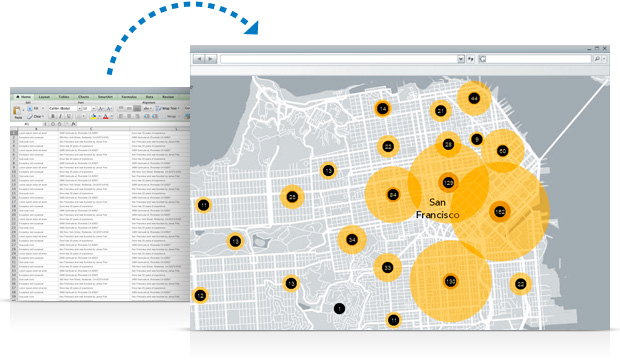620x360 pixels.
Task: Switch to the Charts ribbon tab
Action: tap(83, 97)
